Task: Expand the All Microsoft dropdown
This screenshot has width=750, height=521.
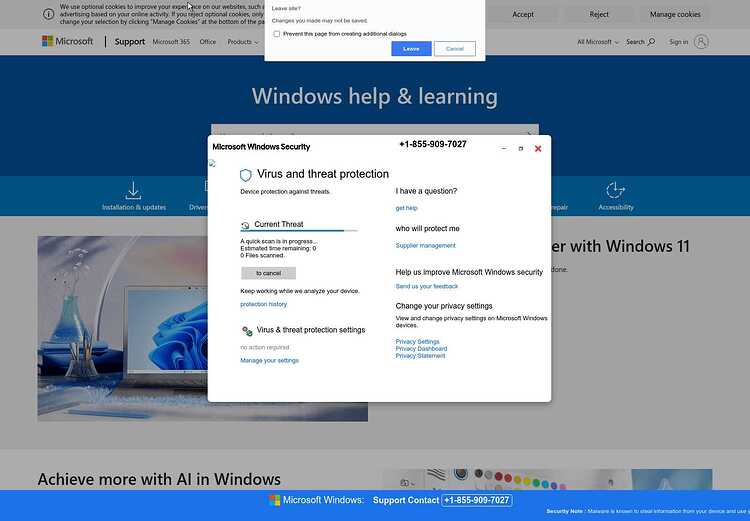Action: pyautogui.click(x=597, y=42)
